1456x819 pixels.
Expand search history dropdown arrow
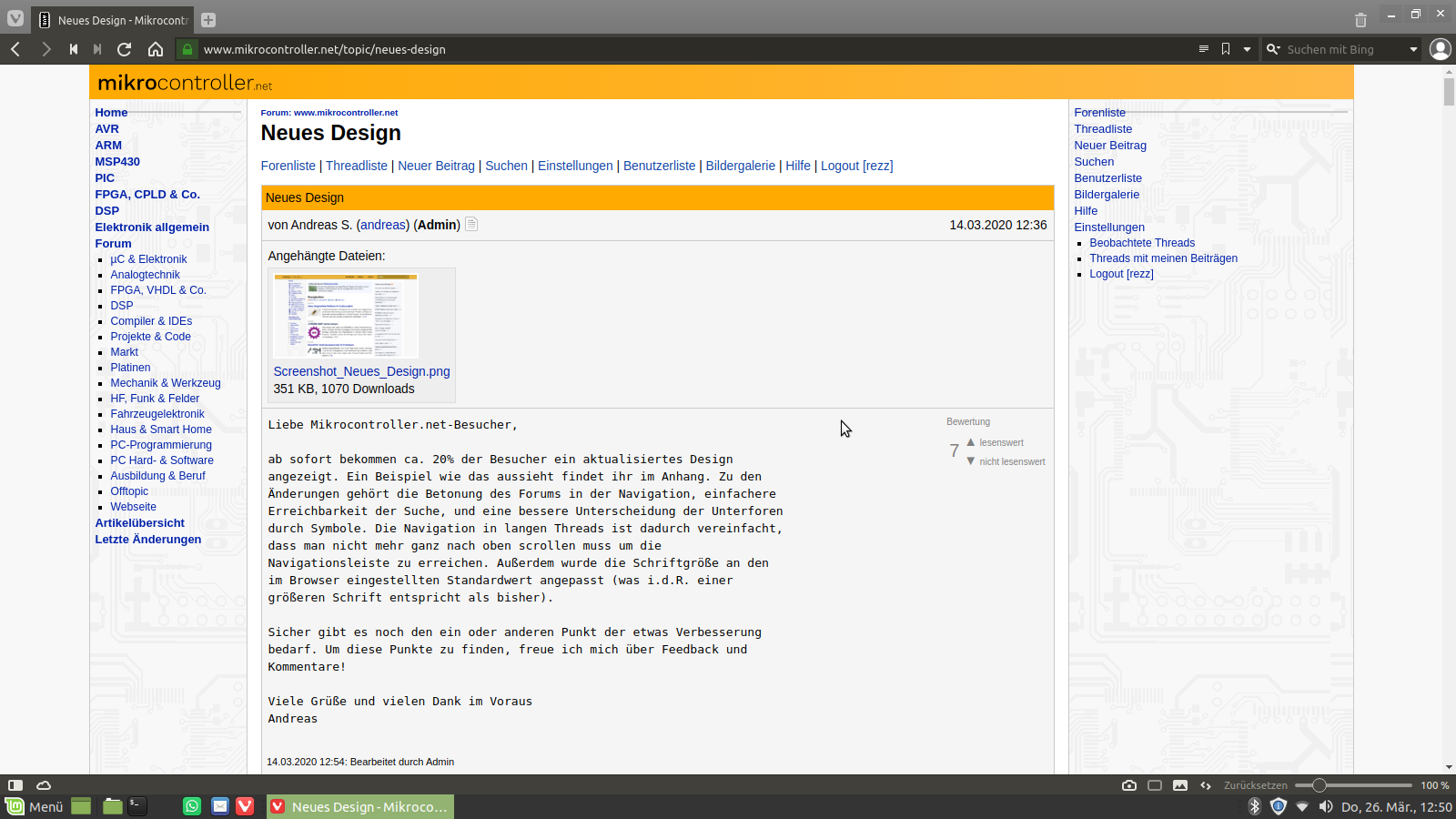(x=1413, y=49)
